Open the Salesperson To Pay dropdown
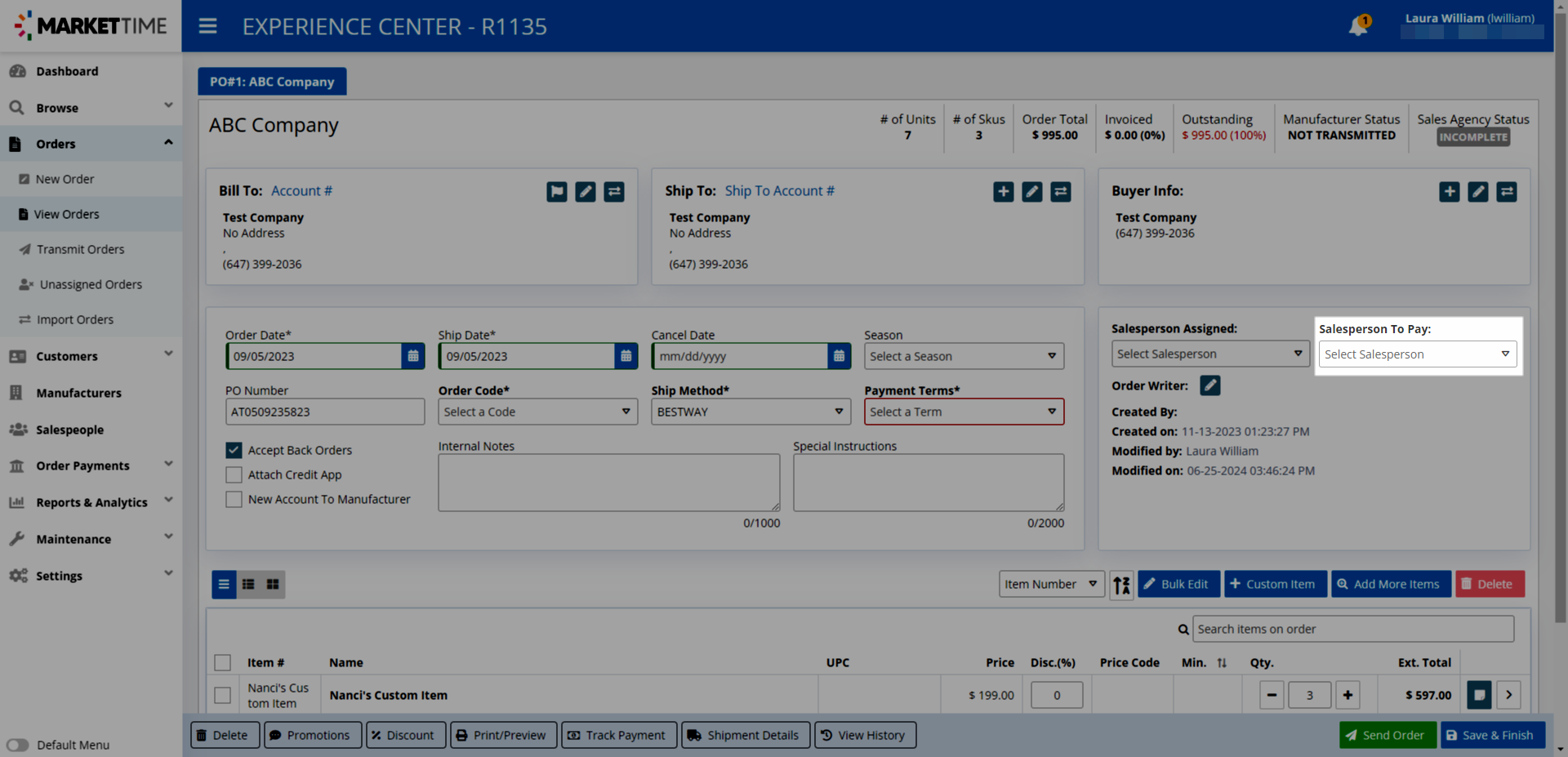Screen dimensions: 1568x757 click(1417, 354)
